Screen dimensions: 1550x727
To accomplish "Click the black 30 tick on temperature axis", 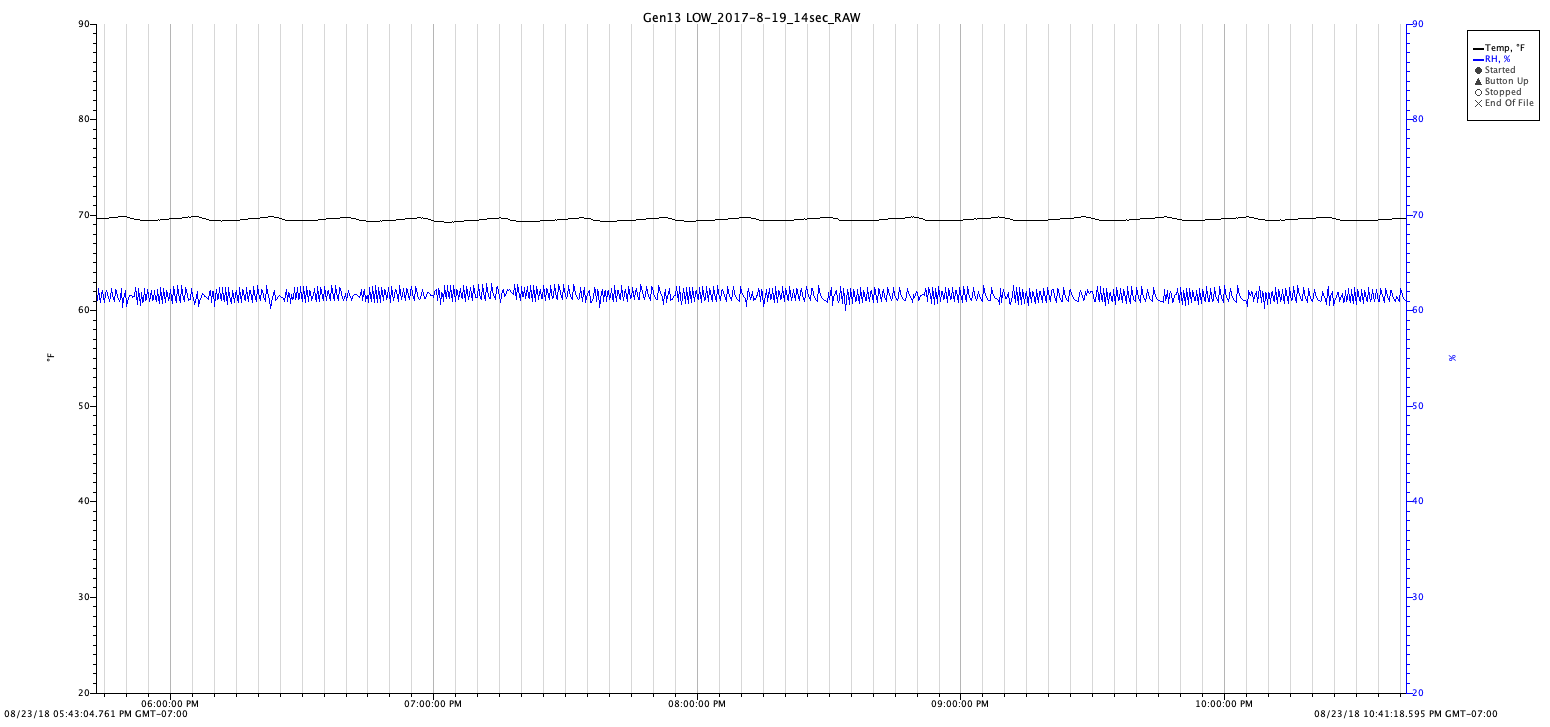I will [x=85, y=597].
